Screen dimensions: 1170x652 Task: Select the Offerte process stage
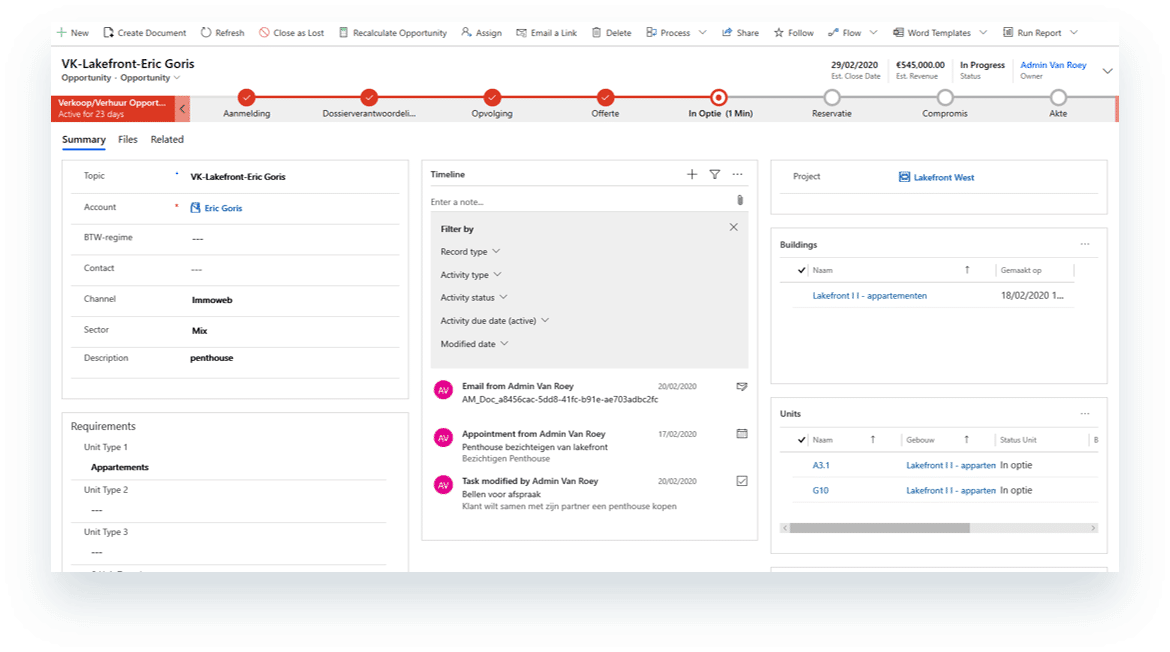[x=605, y=98]
